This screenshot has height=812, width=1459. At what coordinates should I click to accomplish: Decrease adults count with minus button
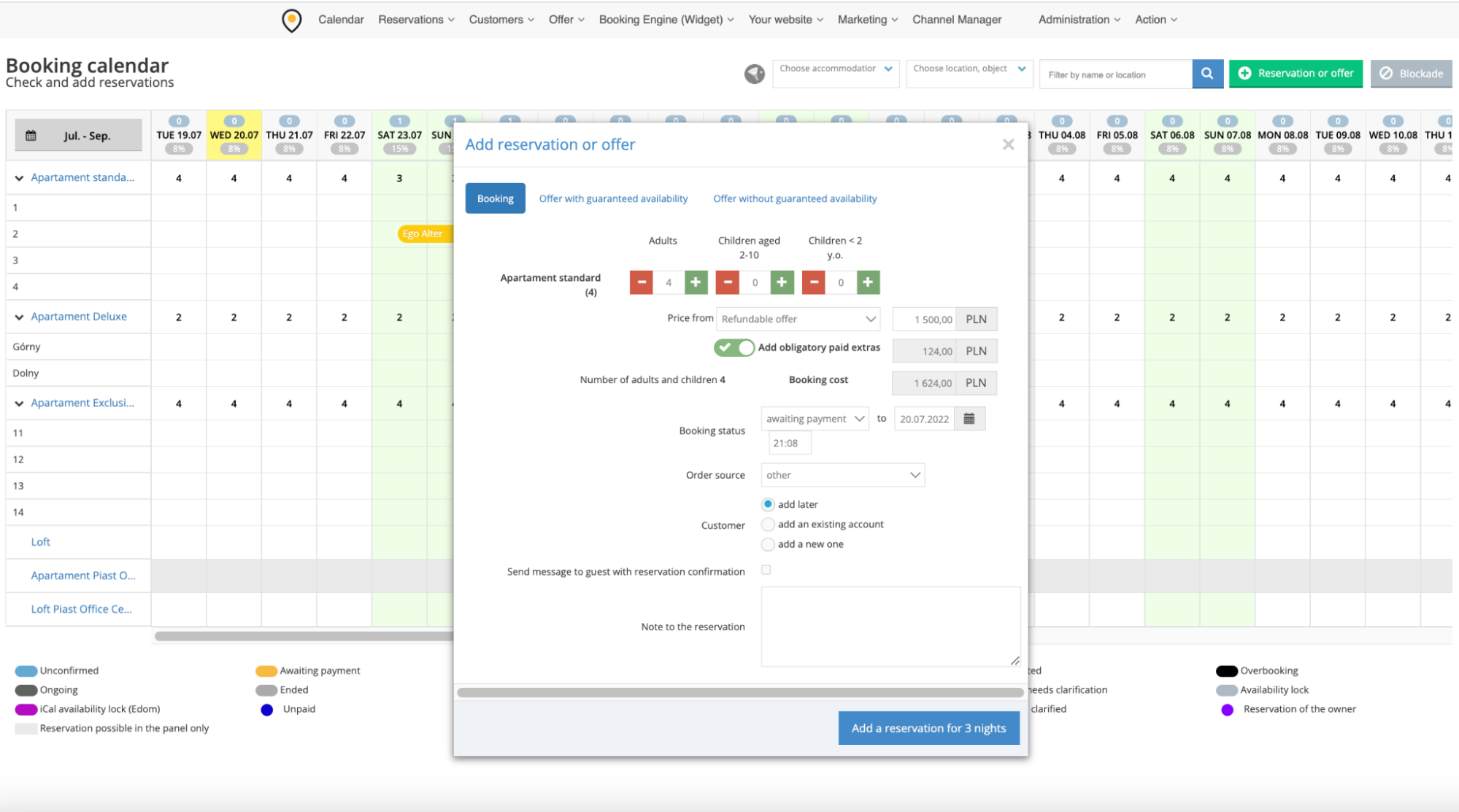[642, 282]
